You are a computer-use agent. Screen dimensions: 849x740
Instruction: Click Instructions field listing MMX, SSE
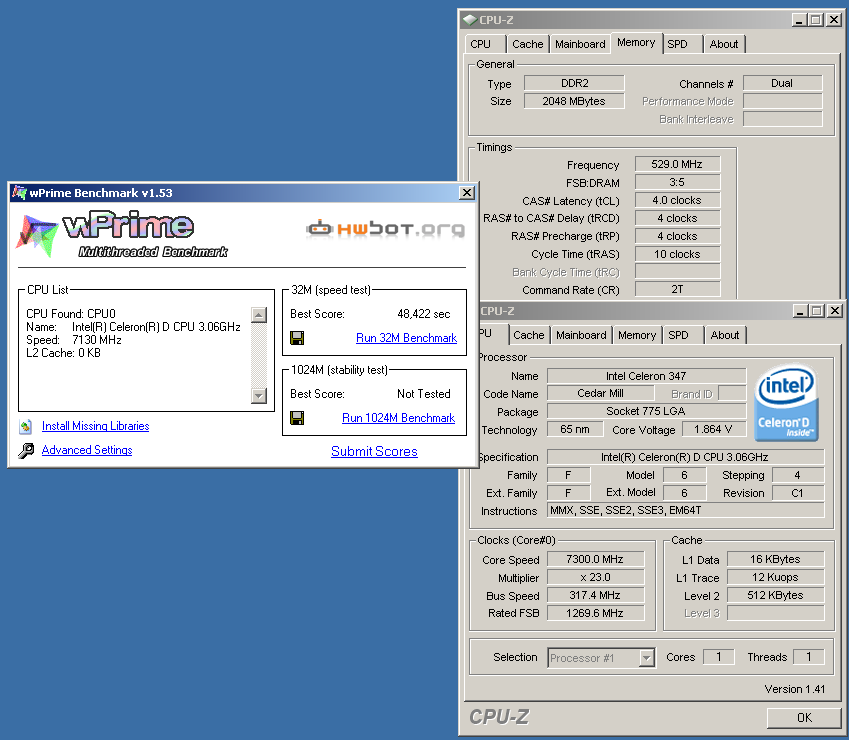pos(685,510)
